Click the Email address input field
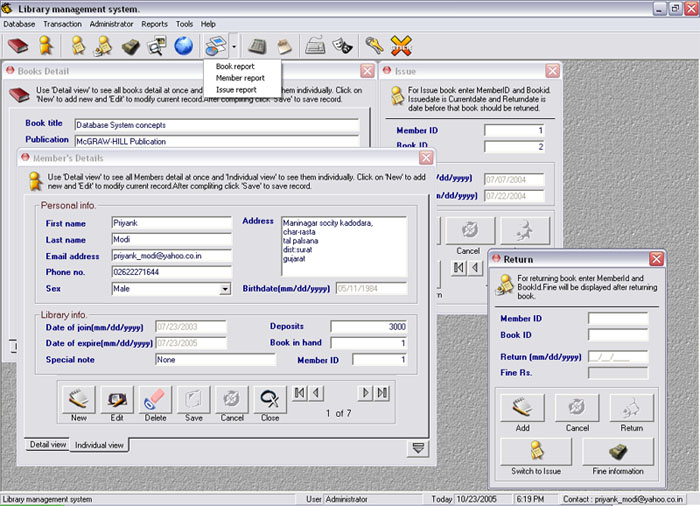 pos(171,256)
